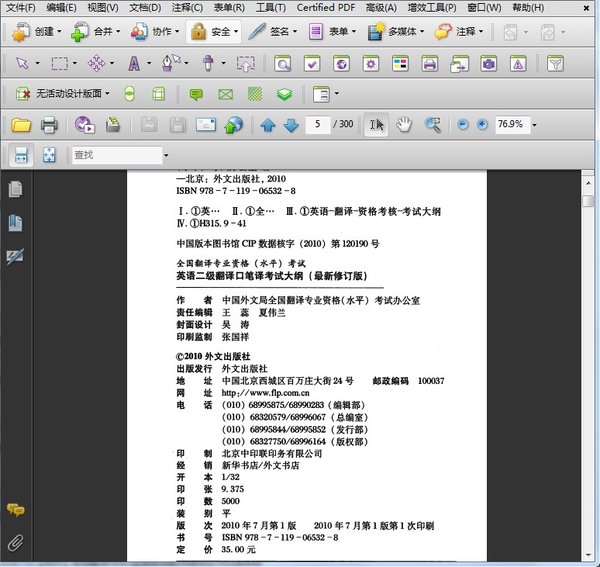The width and height of the screenshot is (600, 567).
Task: Go to next page with down arrow
Action: 290,125
